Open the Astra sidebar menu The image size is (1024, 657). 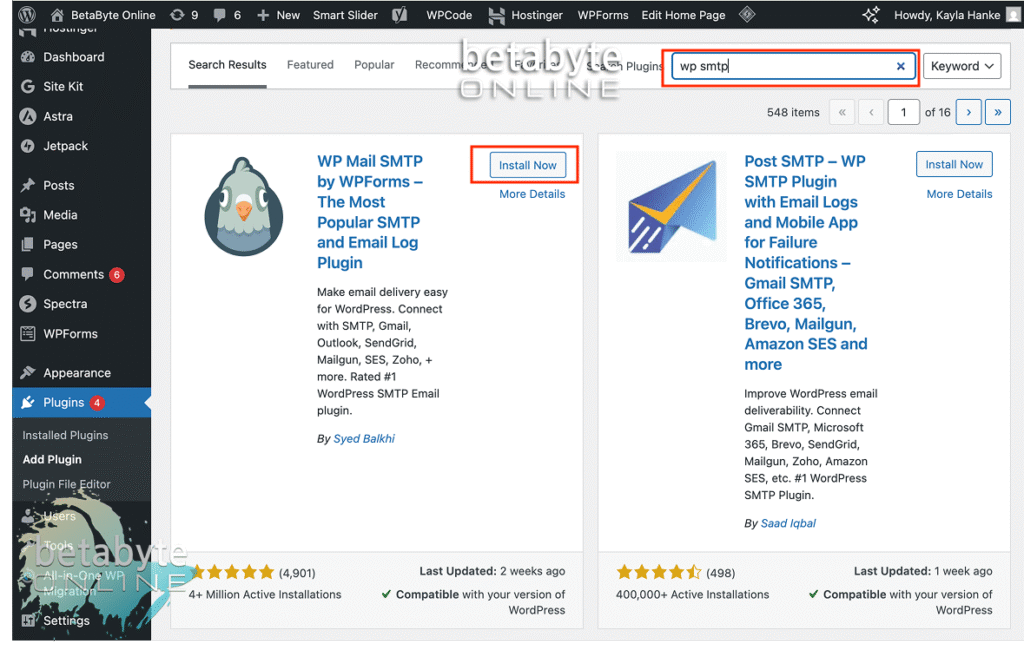[57, 116]
